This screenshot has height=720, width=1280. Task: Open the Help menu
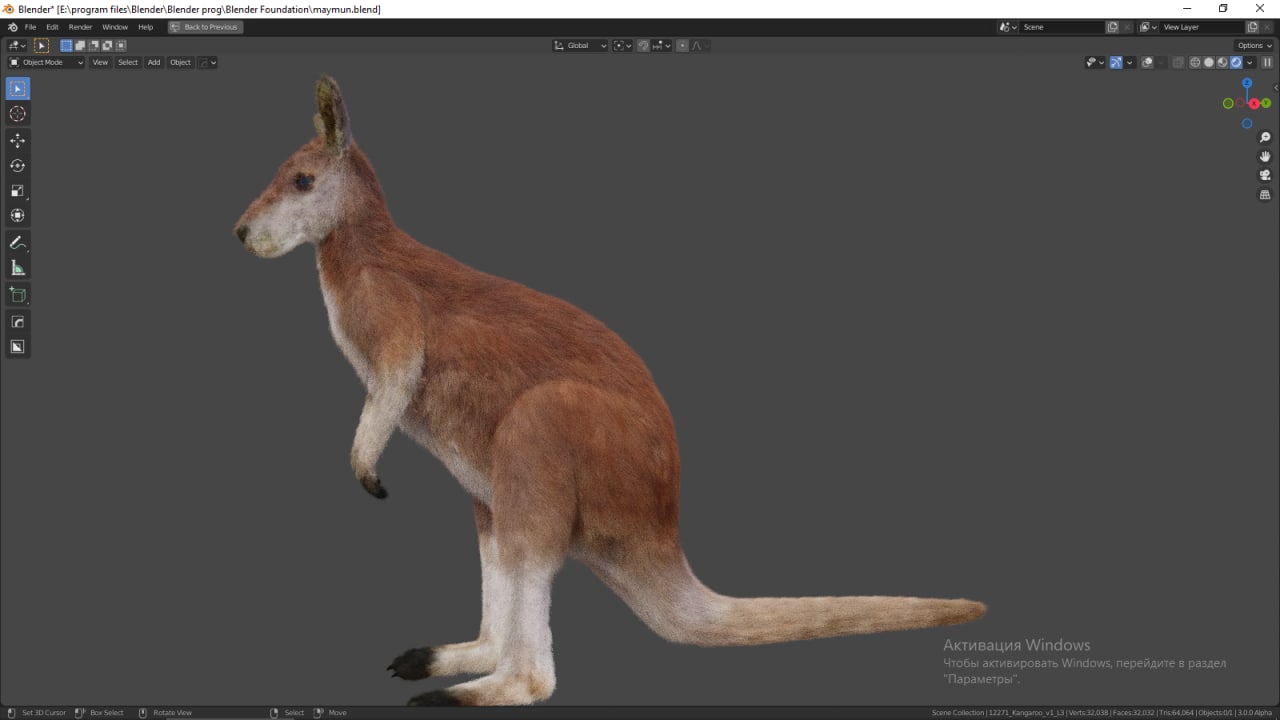tap(146, 27)
